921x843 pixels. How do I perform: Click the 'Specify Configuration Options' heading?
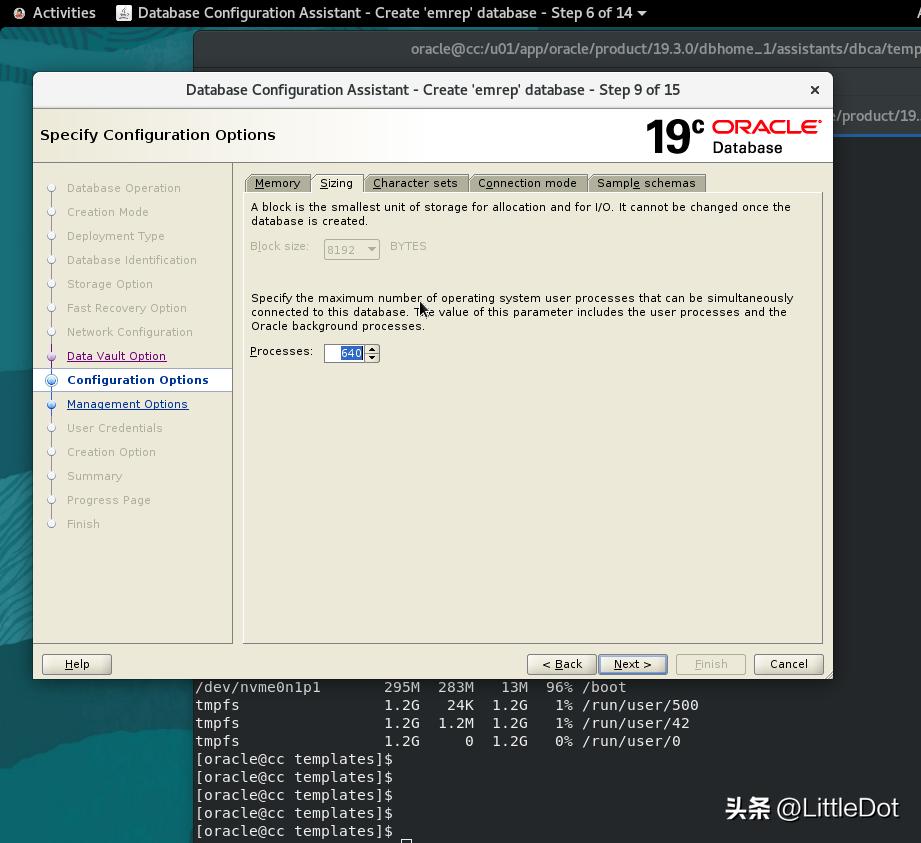(157, 135)
